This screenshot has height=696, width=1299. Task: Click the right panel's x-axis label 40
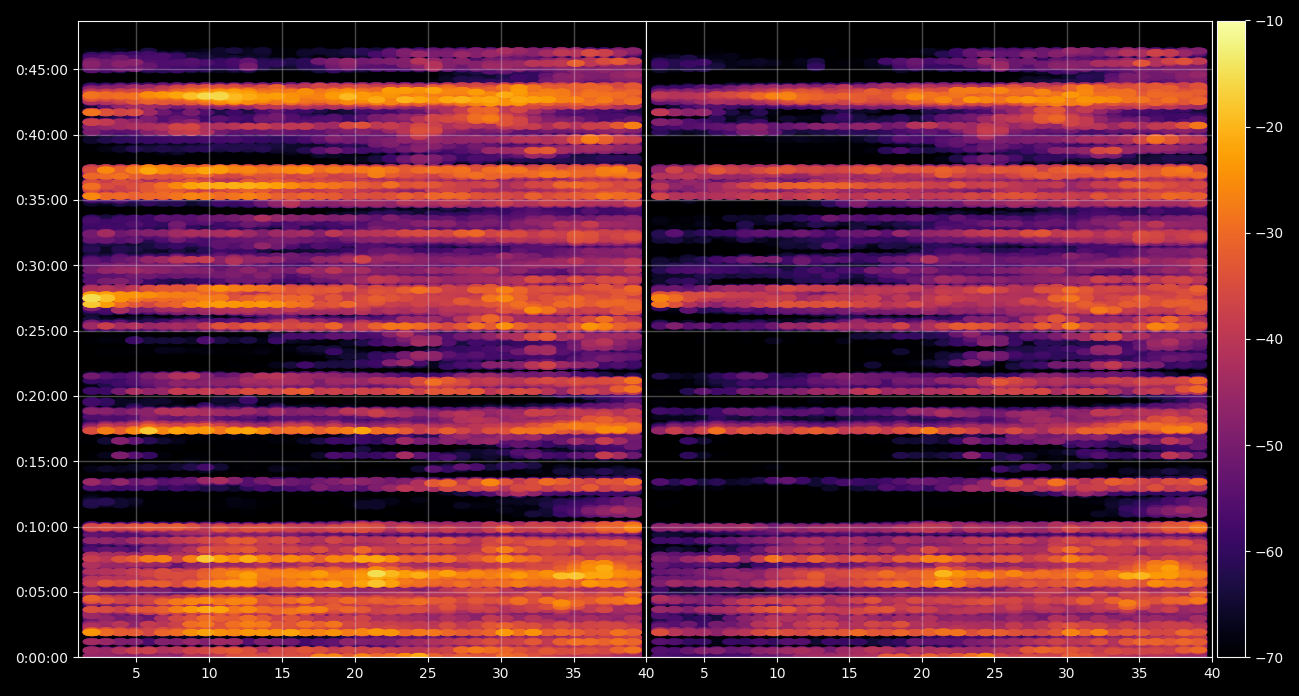(x=1212, y=674)
